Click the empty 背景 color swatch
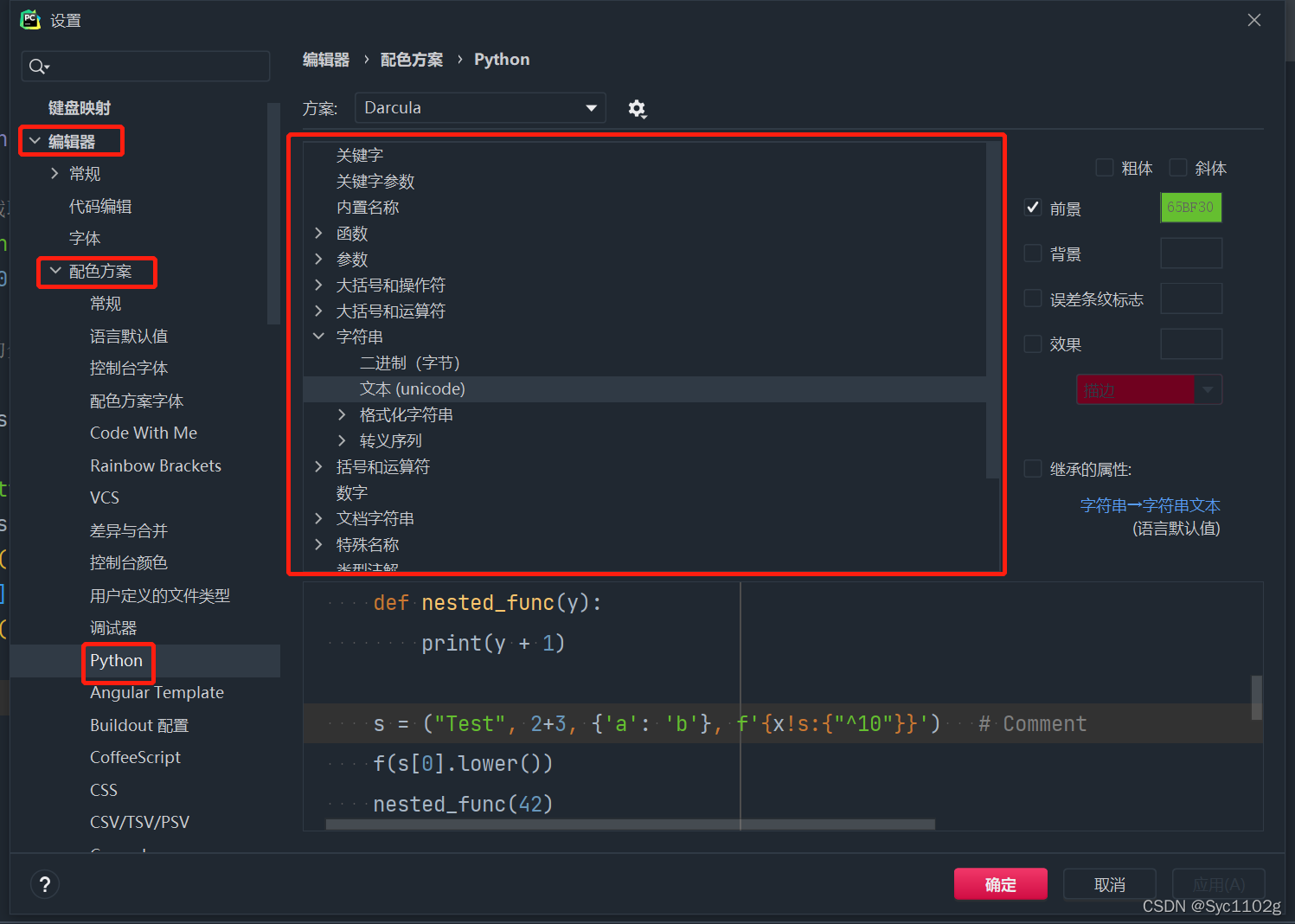The image size is (1295, 924). [1190, 253]
